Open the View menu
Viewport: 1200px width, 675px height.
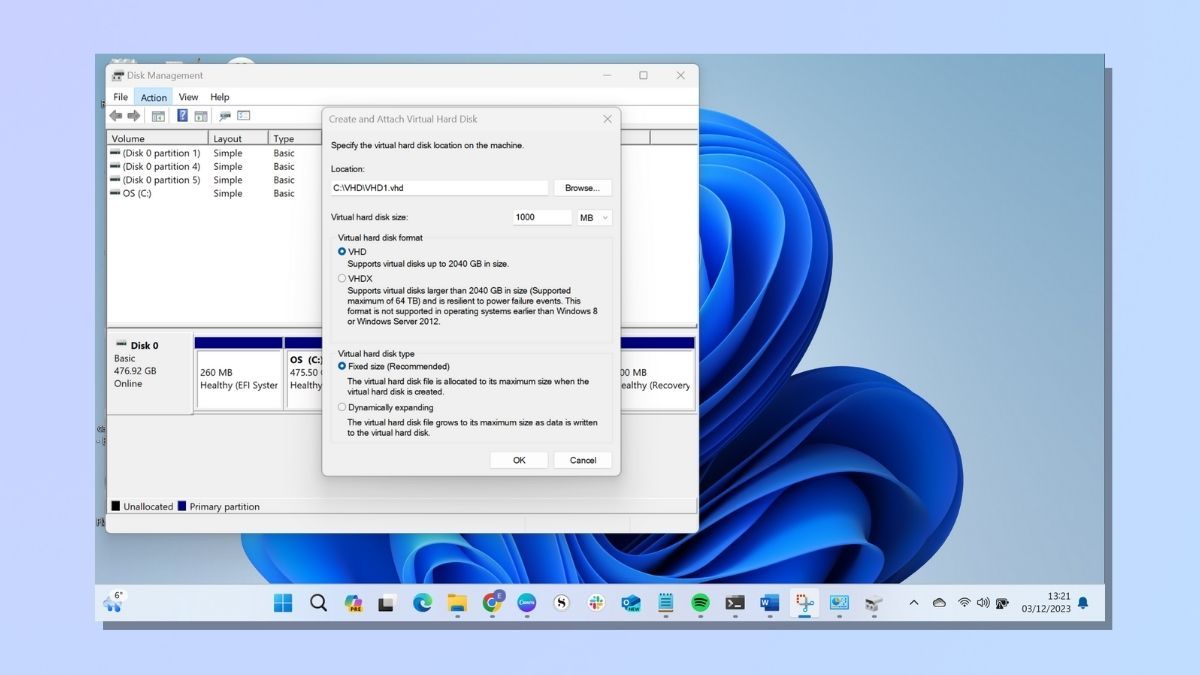tap(188, 97)
